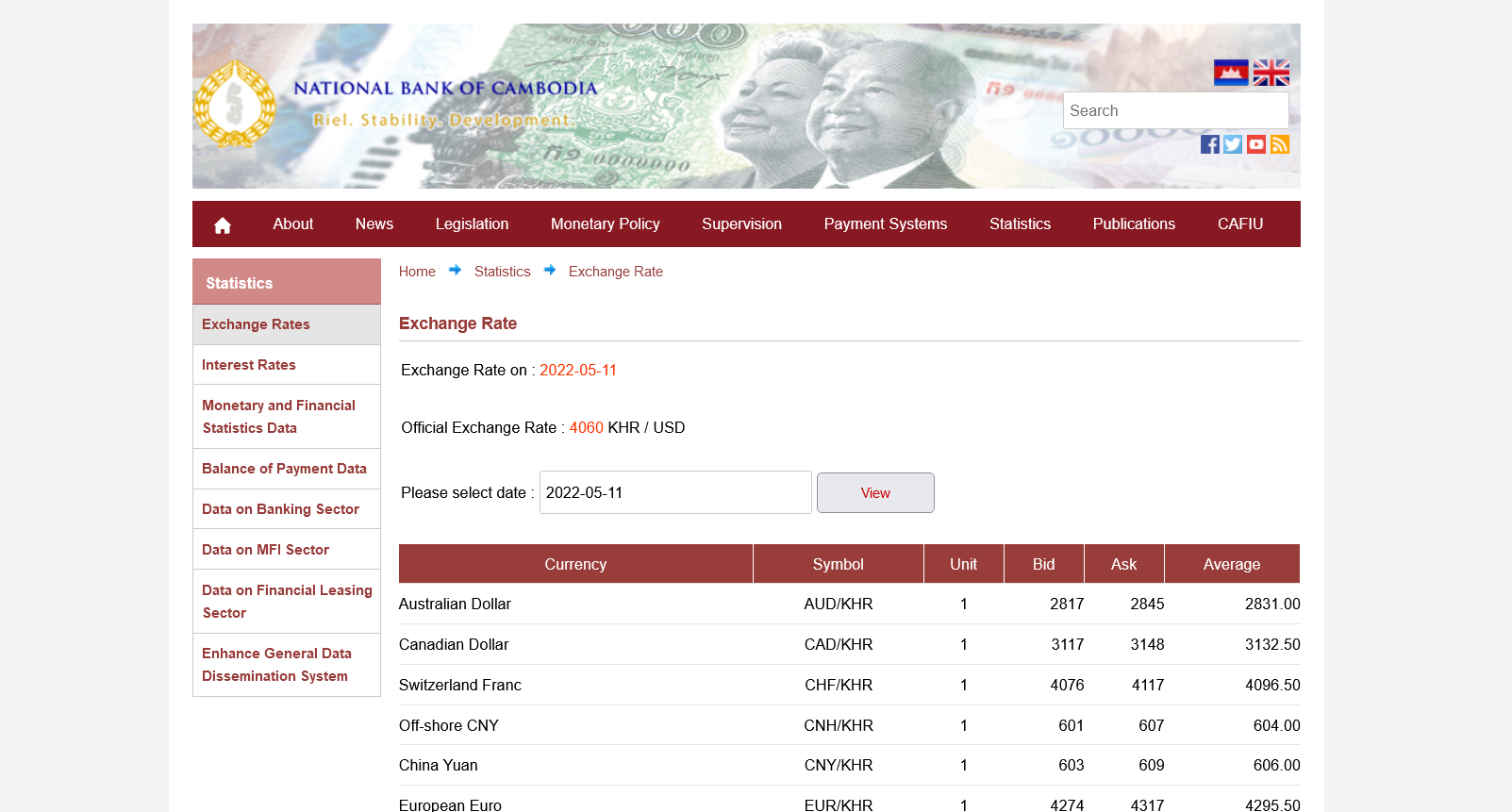Click the home icon in navigation bar

pos(223,224)
